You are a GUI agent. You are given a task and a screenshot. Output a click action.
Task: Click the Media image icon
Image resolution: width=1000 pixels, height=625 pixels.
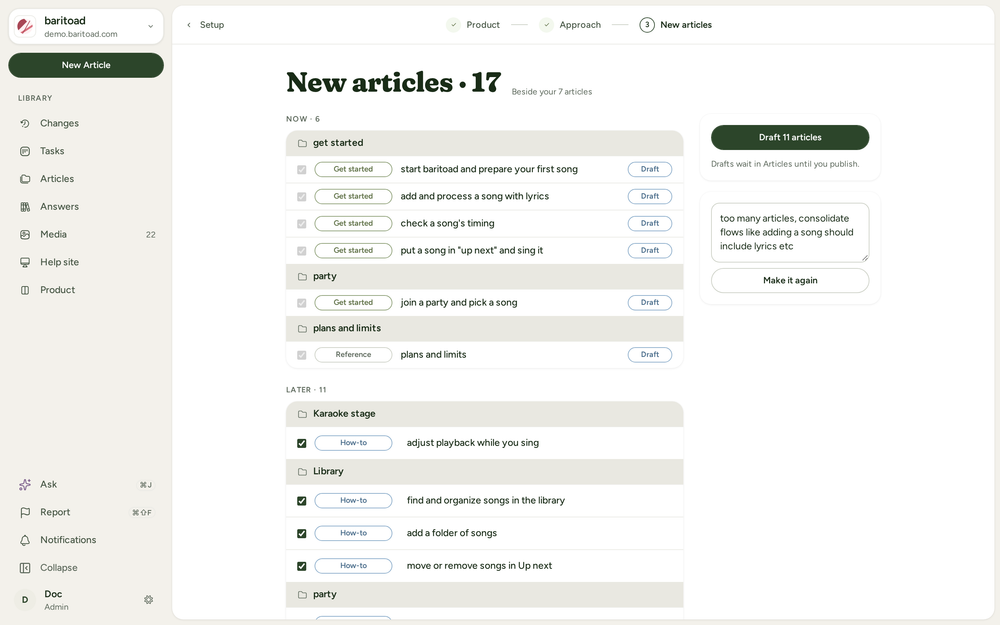[25, 235]
